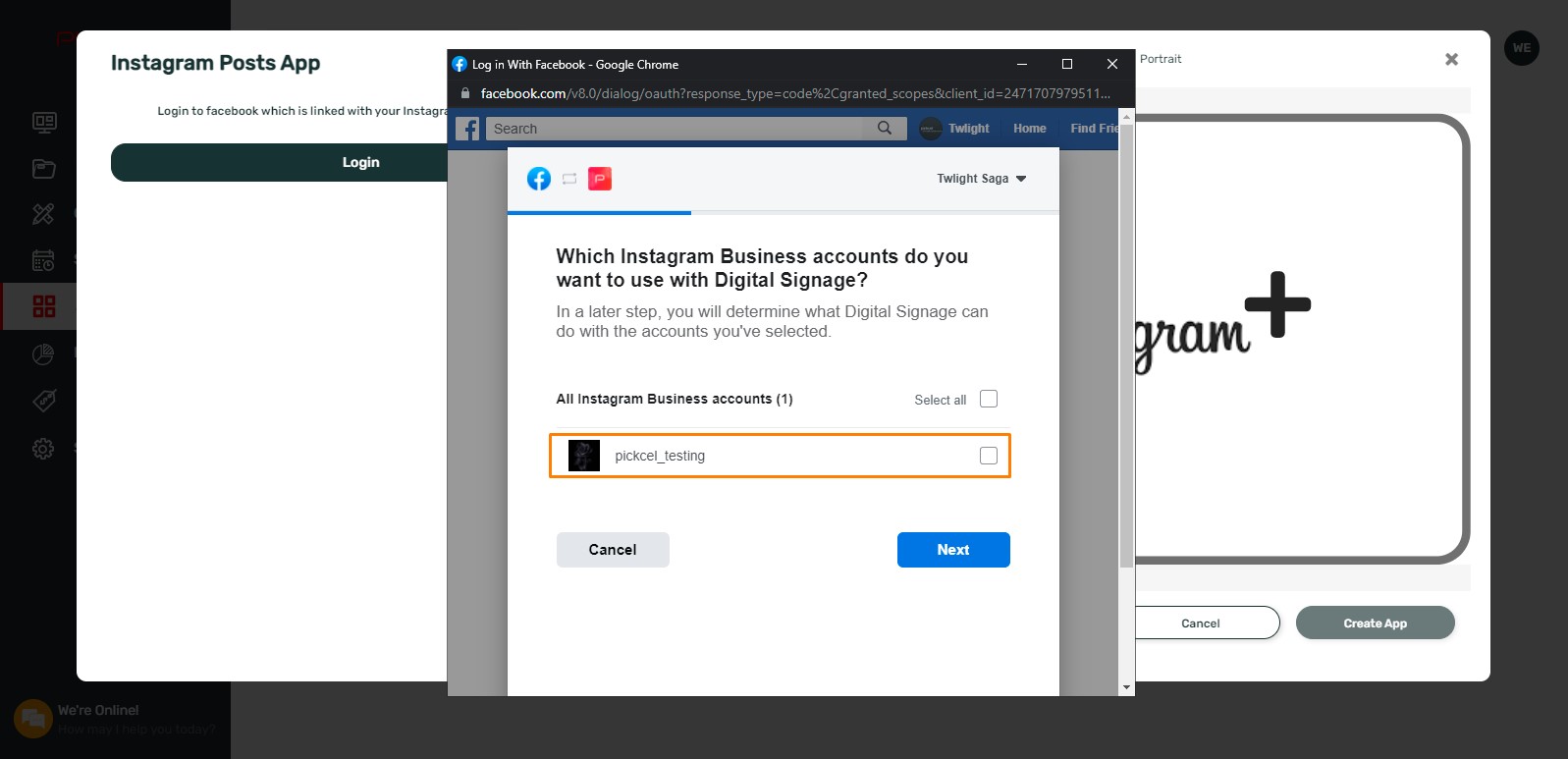This screenshot has width=1568, height=759.
Task: Click Create App button
Action: (x=1375, y=623)
